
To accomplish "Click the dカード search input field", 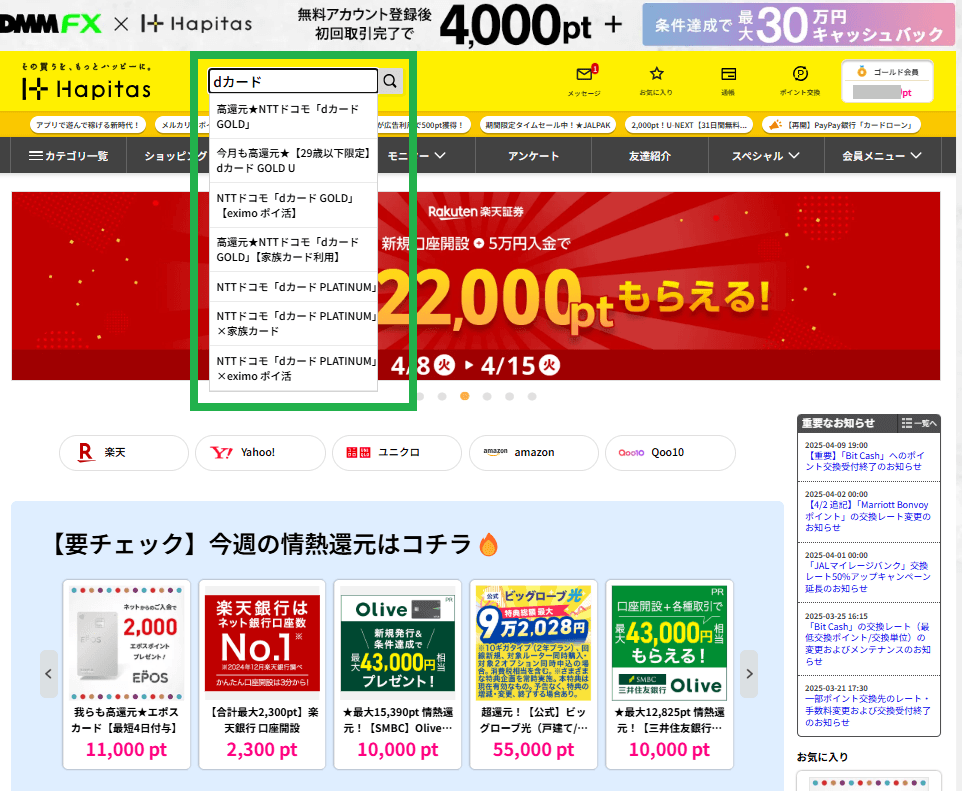I will [x=292, y=81].
